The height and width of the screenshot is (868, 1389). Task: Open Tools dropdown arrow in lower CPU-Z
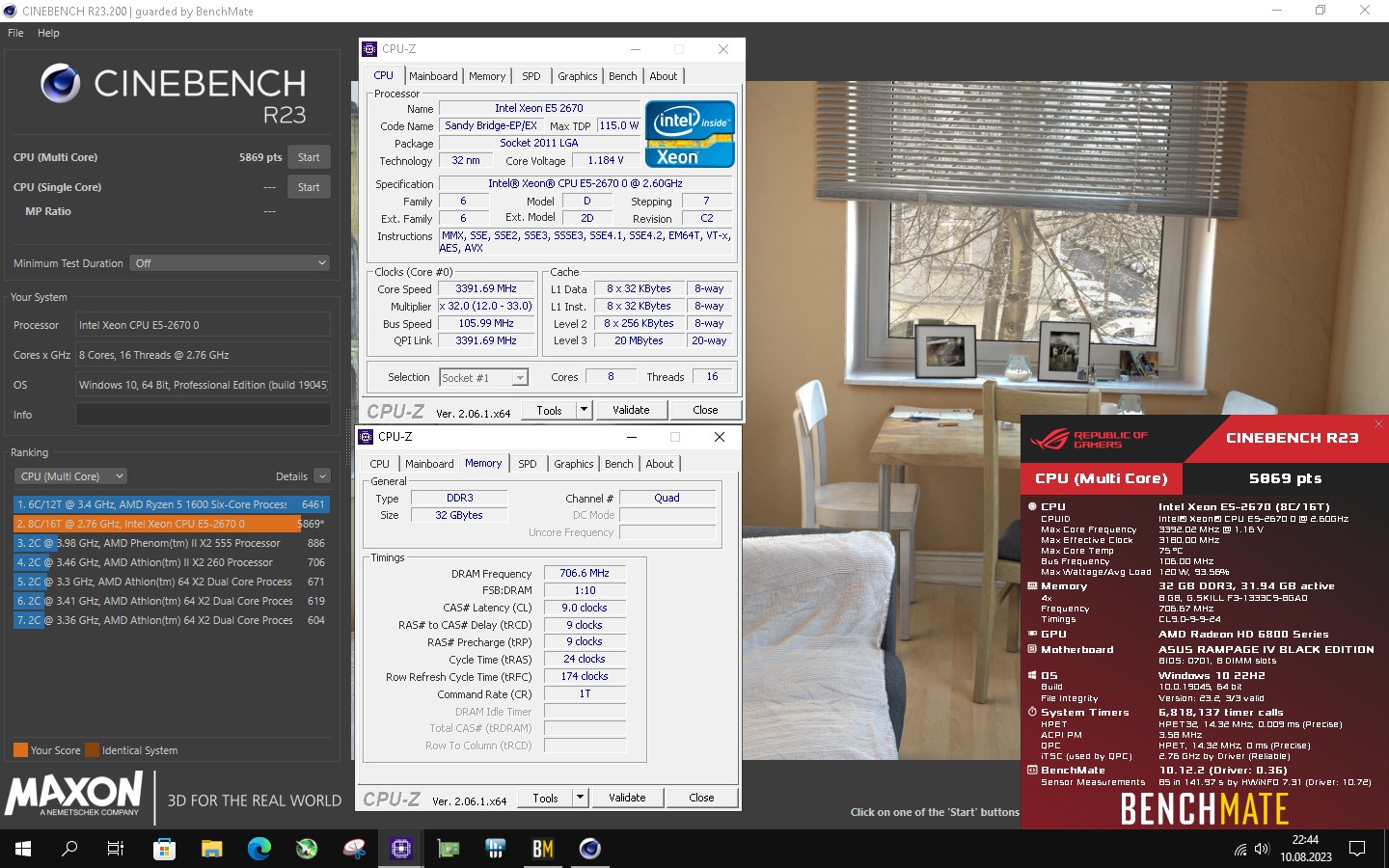580,798
